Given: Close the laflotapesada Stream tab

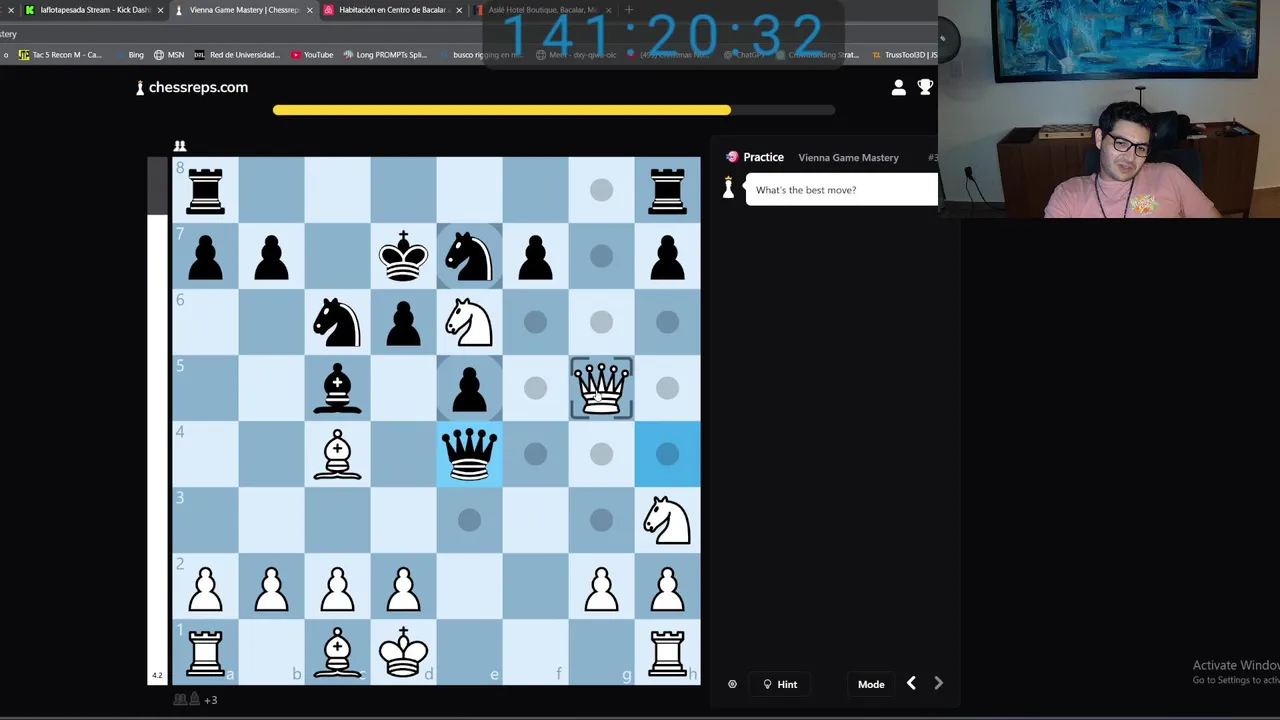Looking at the screenshot, I should 160,10.
